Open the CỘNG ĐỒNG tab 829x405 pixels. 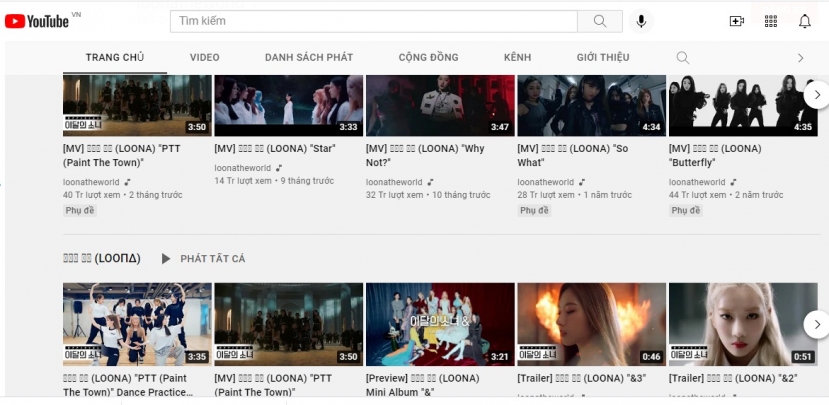click(x=428, y=57)
